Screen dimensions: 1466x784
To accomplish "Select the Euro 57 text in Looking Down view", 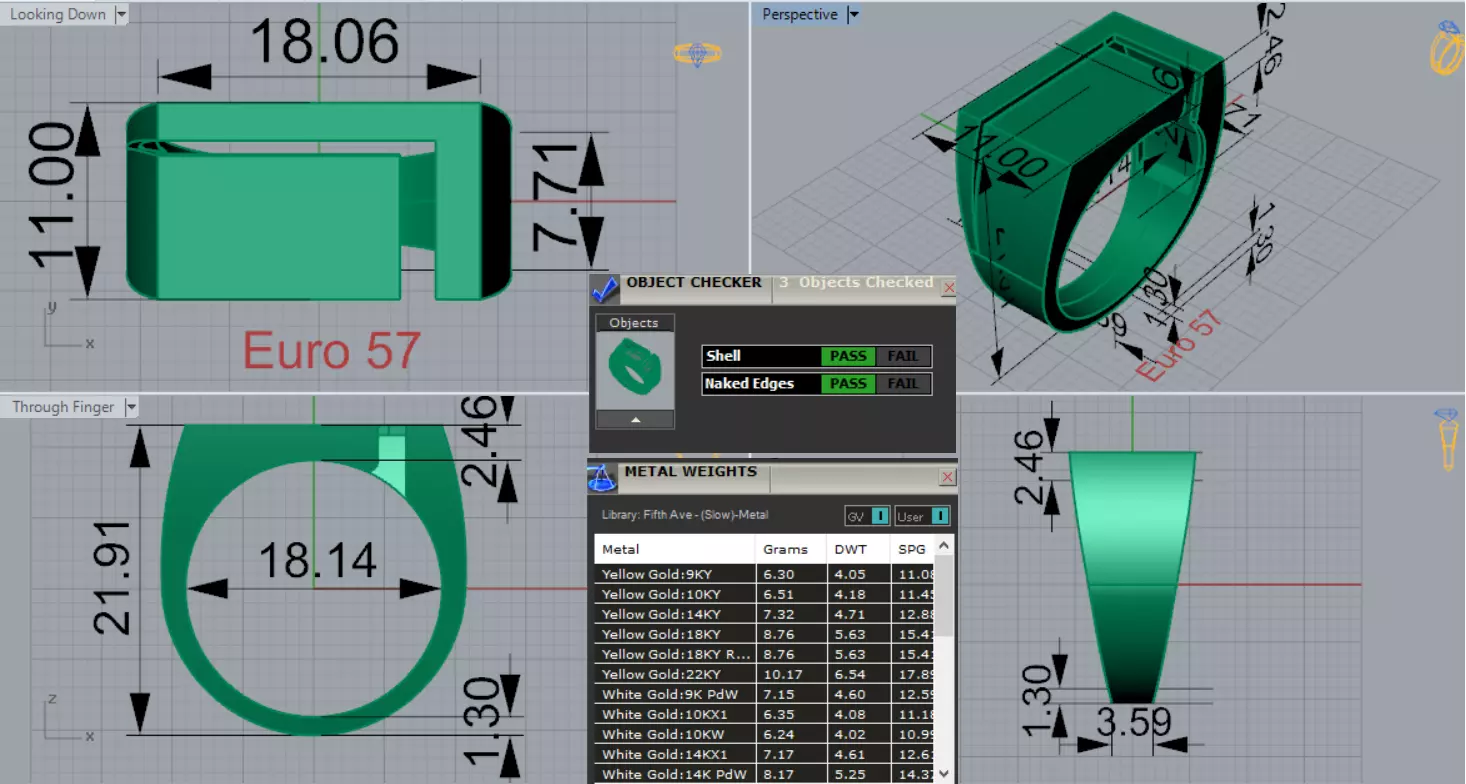I will tap(331, 350).
